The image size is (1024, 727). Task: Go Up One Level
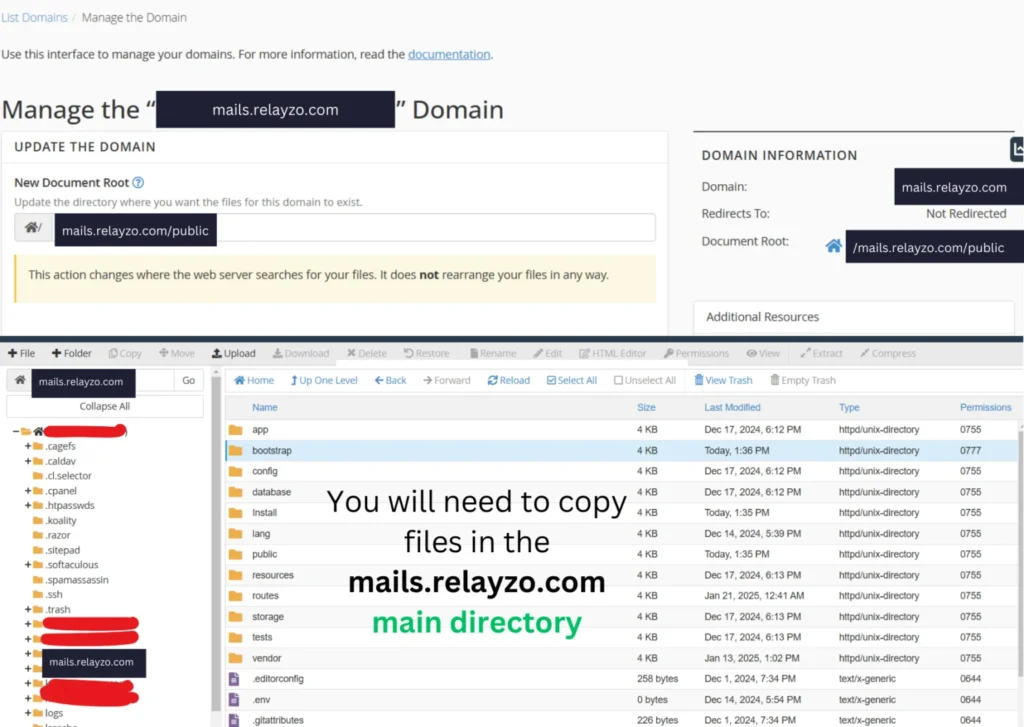coord(324,380)
